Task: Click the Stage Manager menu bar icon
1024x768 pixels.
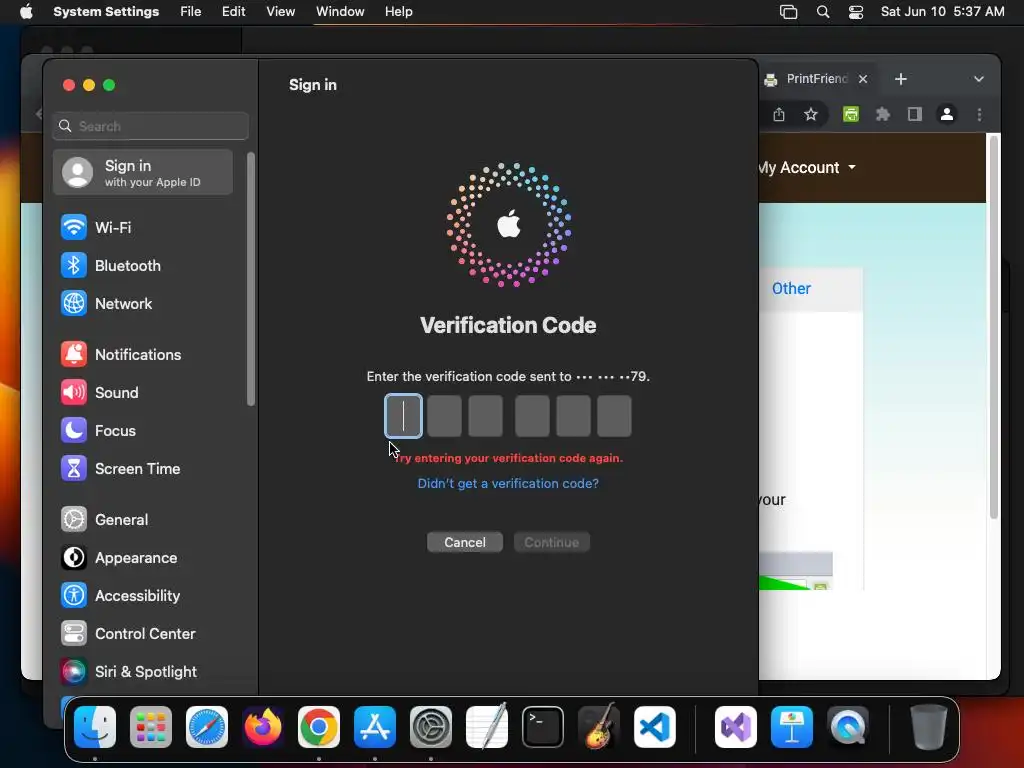Action: (788, 12)
